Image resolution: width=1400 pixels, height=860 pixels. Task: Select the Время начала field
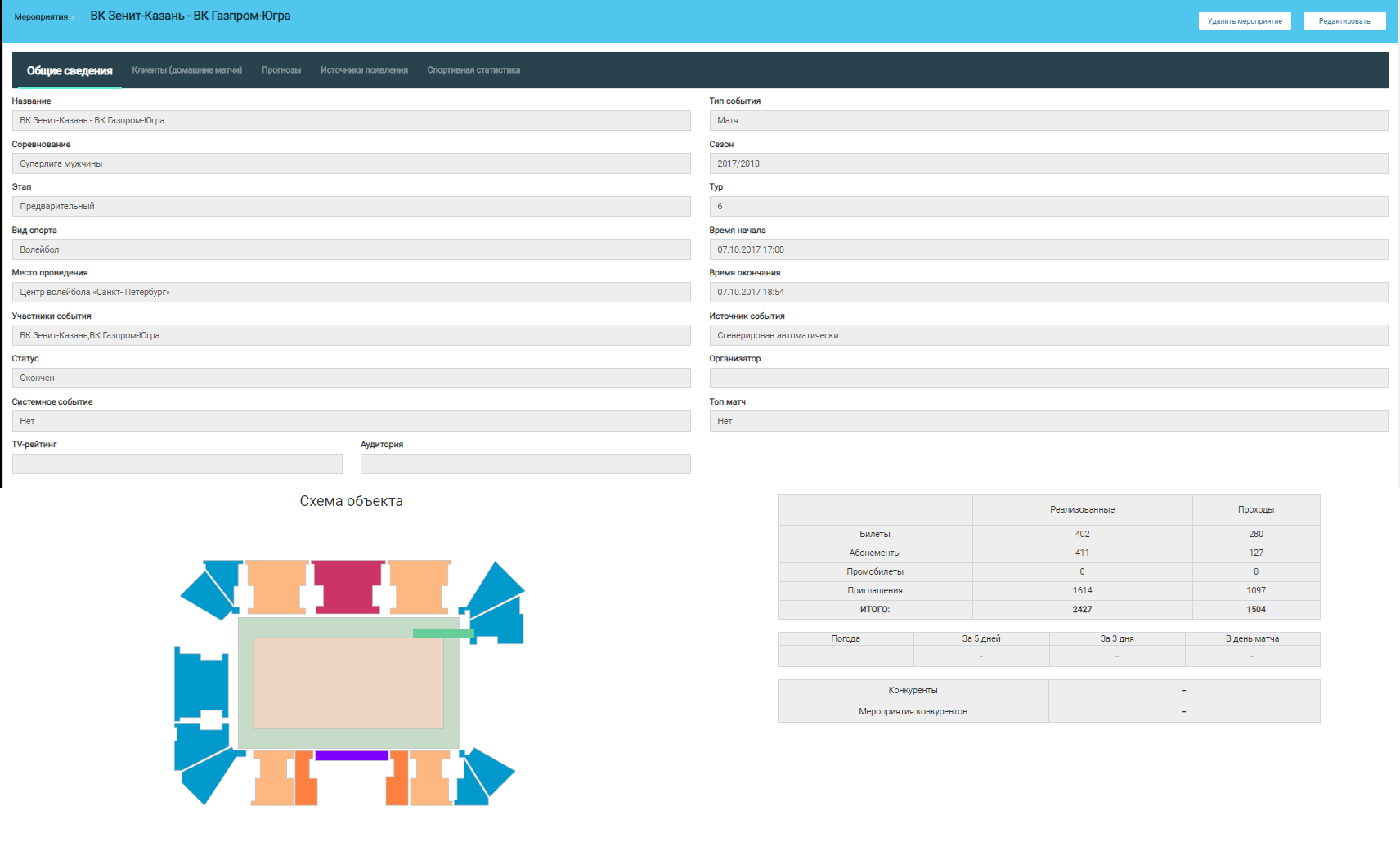[x=1048, y=249]
